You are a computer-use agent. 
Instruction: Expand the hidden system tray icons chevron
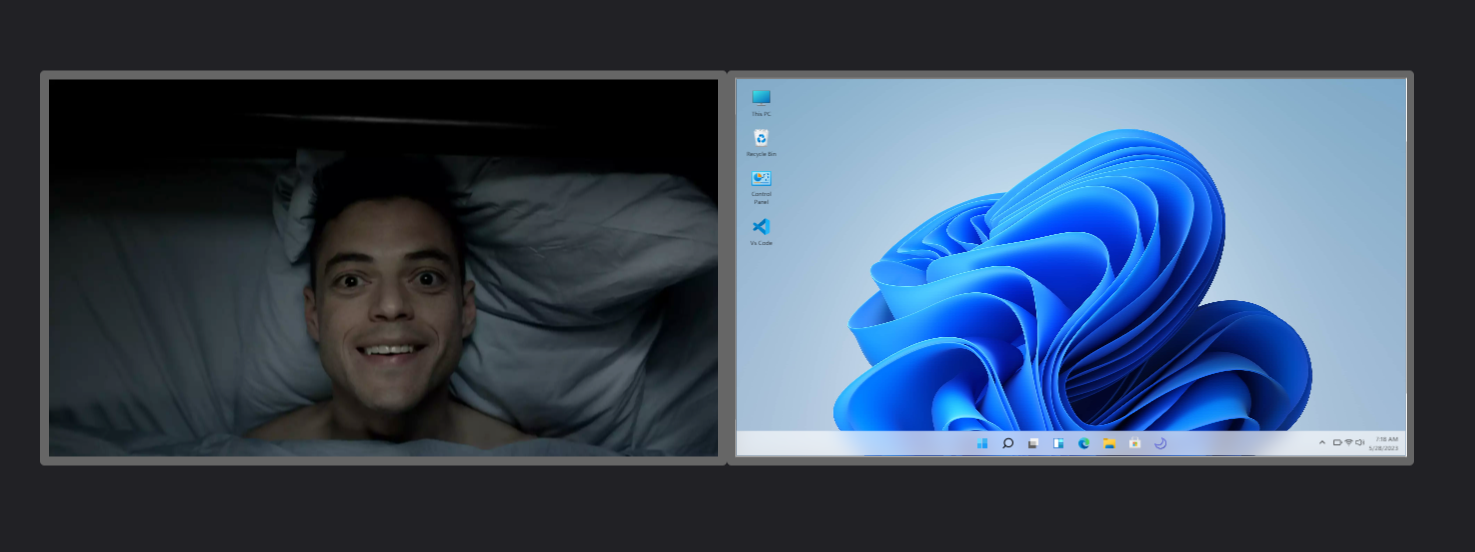point(1322,442)
